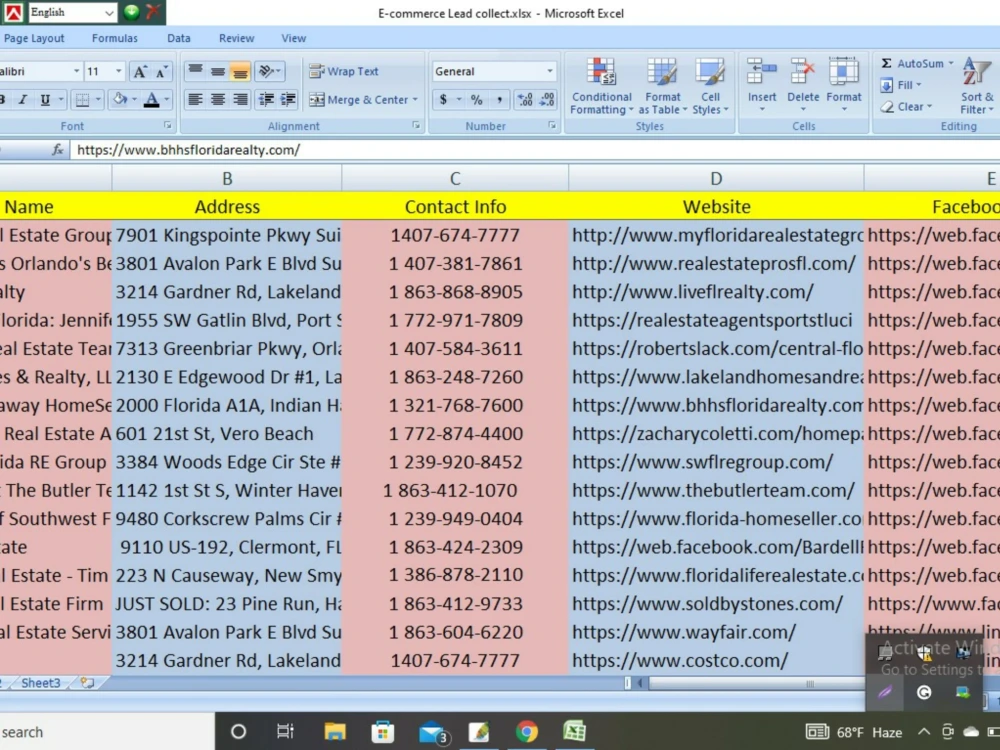Click Increase Decimal
Image resolution: width=1000 pixels, height=750 pixels.
[525, 99]
